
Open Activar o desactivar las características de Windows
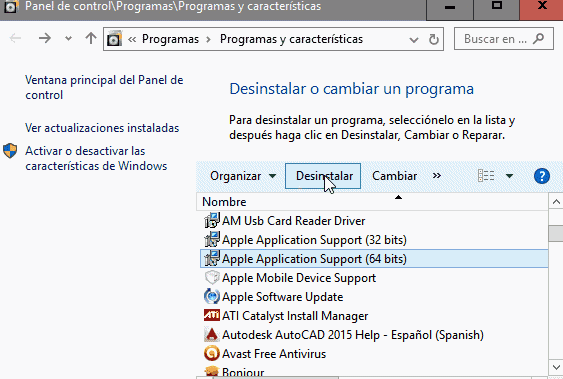tap(96, 158)
